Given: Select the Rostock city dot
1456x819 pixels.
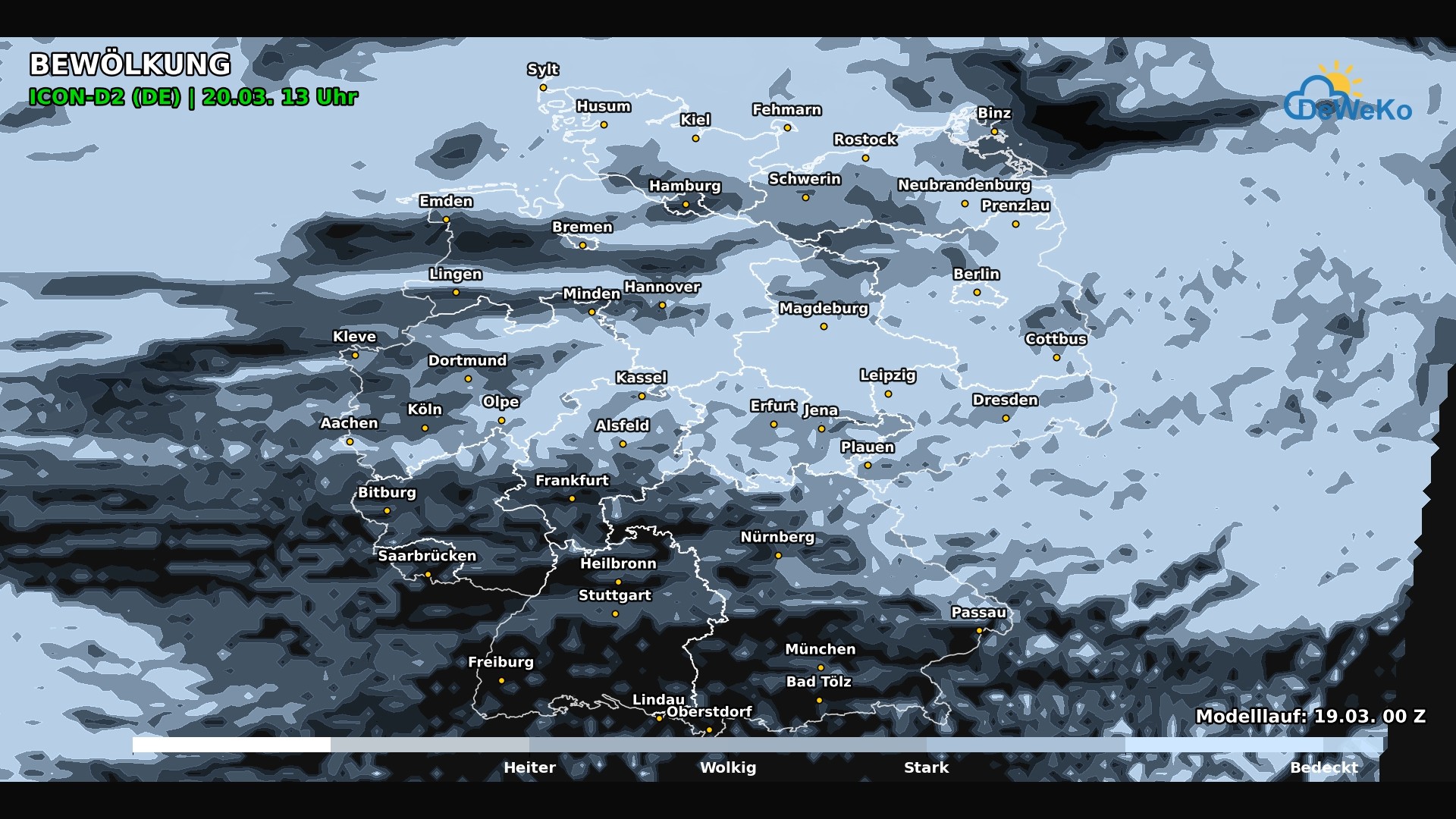Looking at the screenshot, I should (x=864, y=157).
